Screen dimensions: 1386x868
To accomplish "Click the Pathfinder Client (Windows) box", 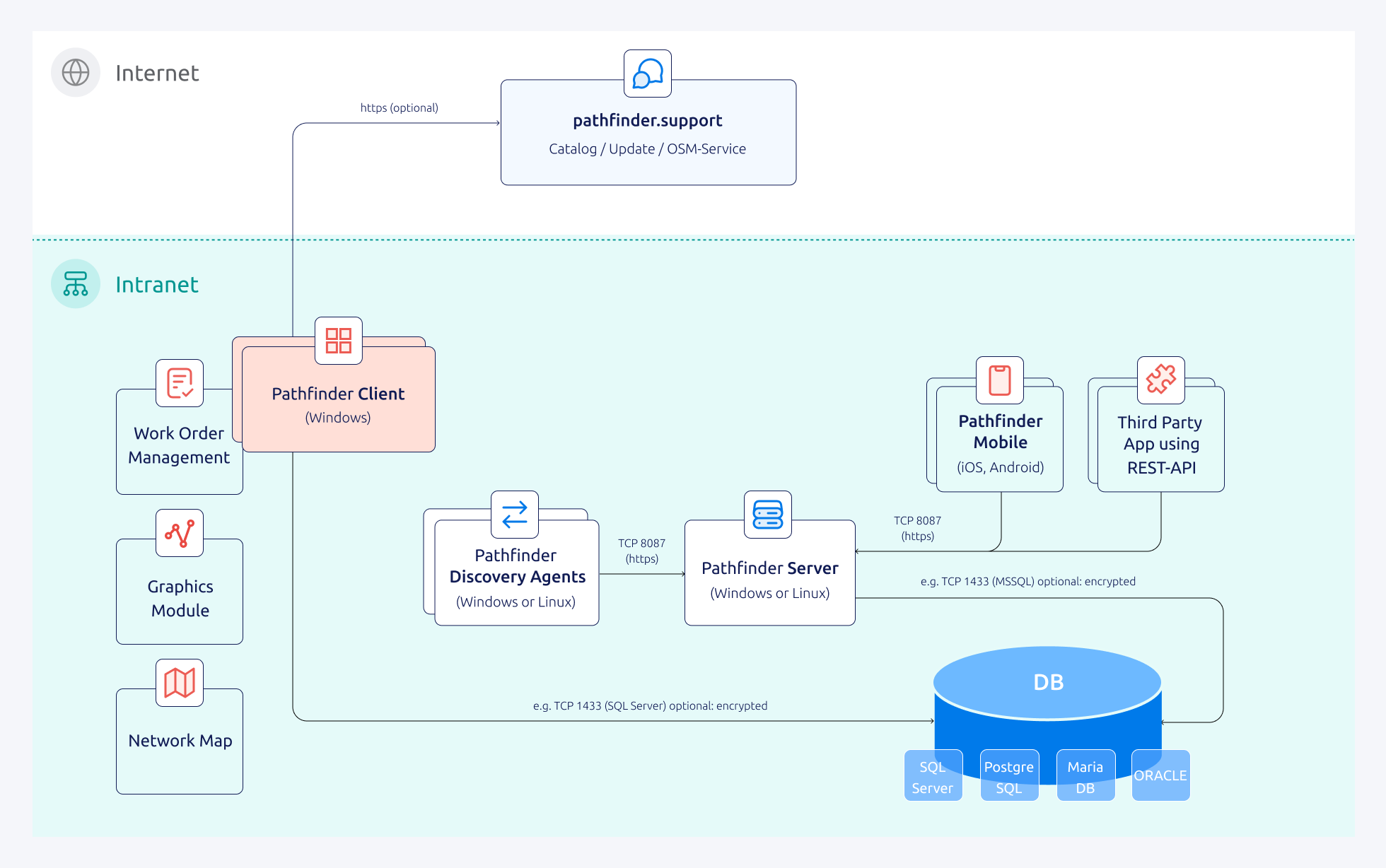I will [x=338, y=405].
